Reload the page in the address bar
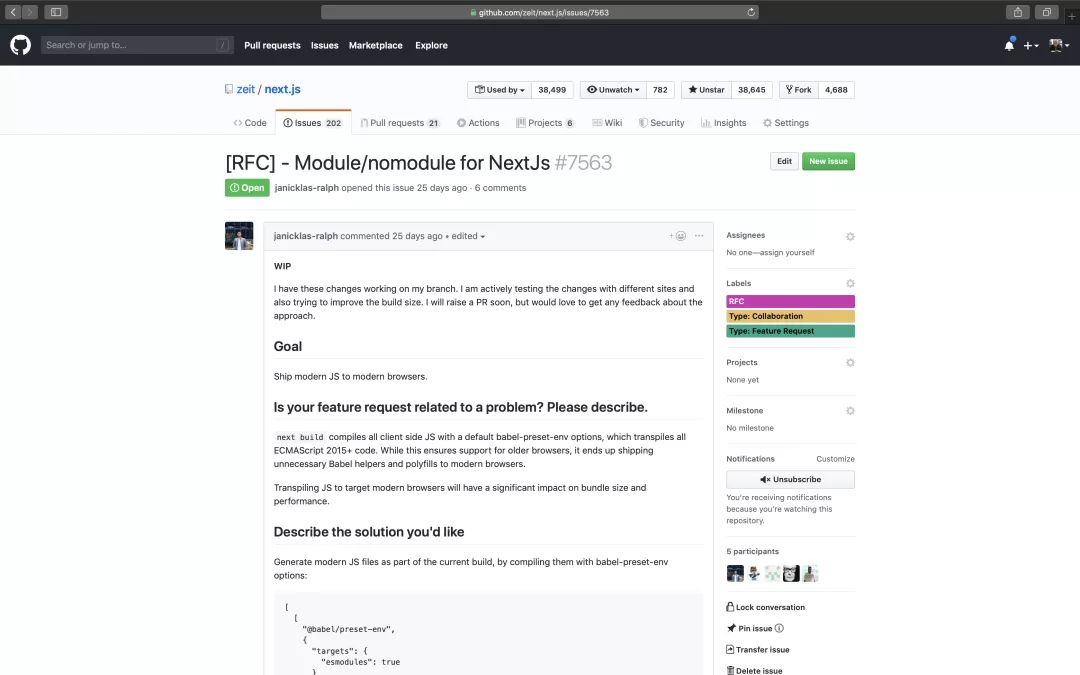This screenshot has width=1080, height=675. click(751, 12)
